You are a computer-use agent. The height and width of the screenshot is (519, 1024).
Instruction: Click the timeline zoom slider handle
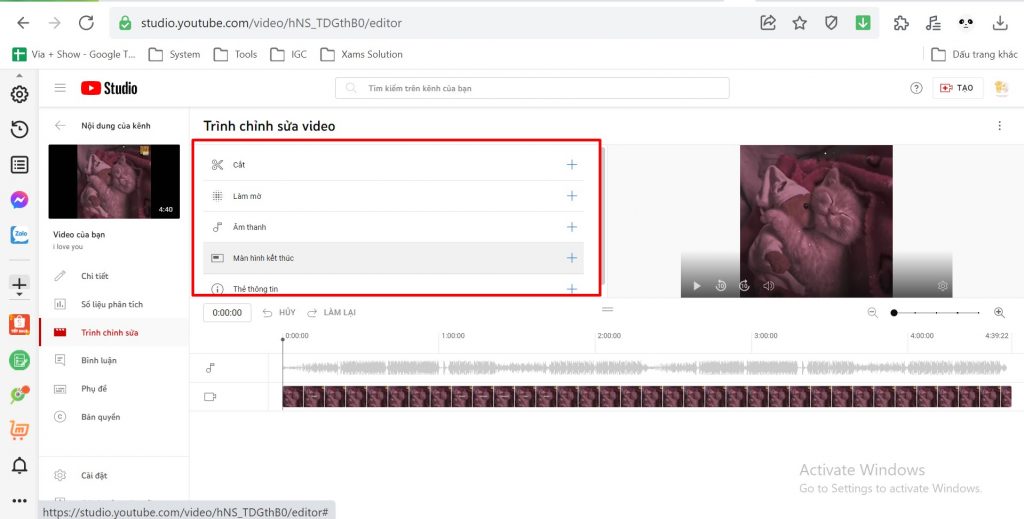pos(894,313)
